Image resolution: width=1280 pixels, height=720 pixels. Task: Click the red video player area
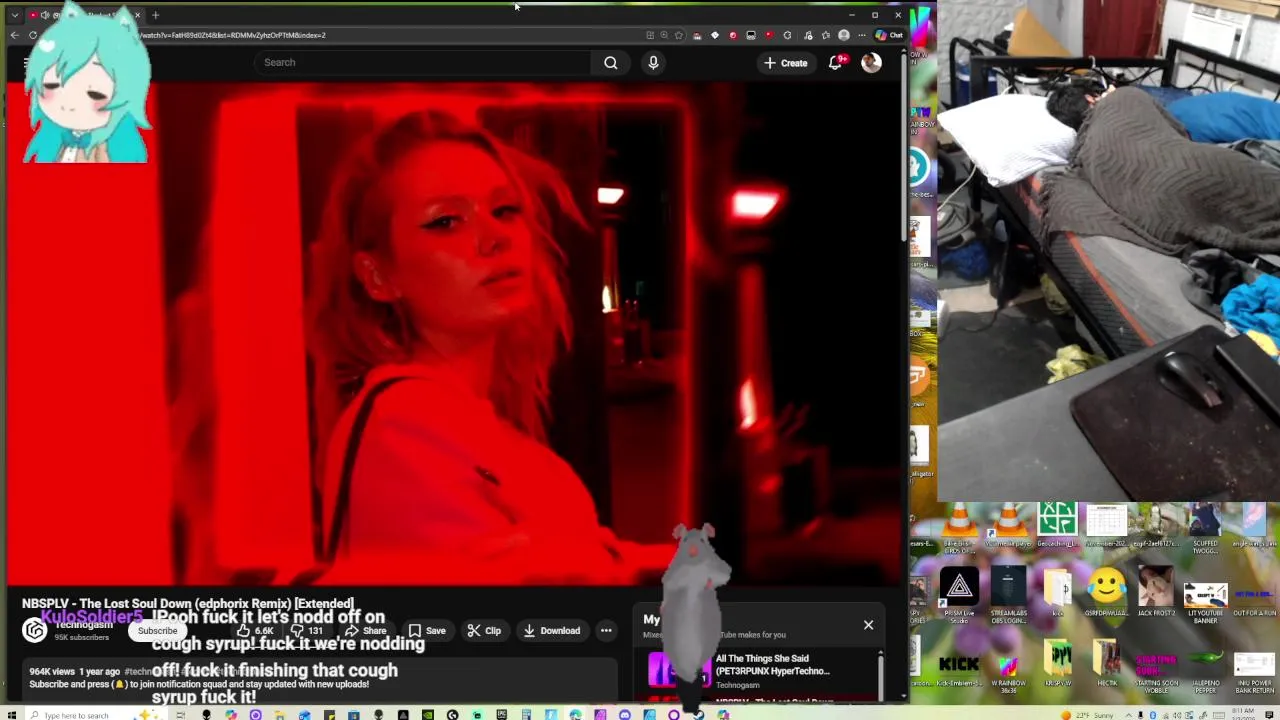(452, 333)
